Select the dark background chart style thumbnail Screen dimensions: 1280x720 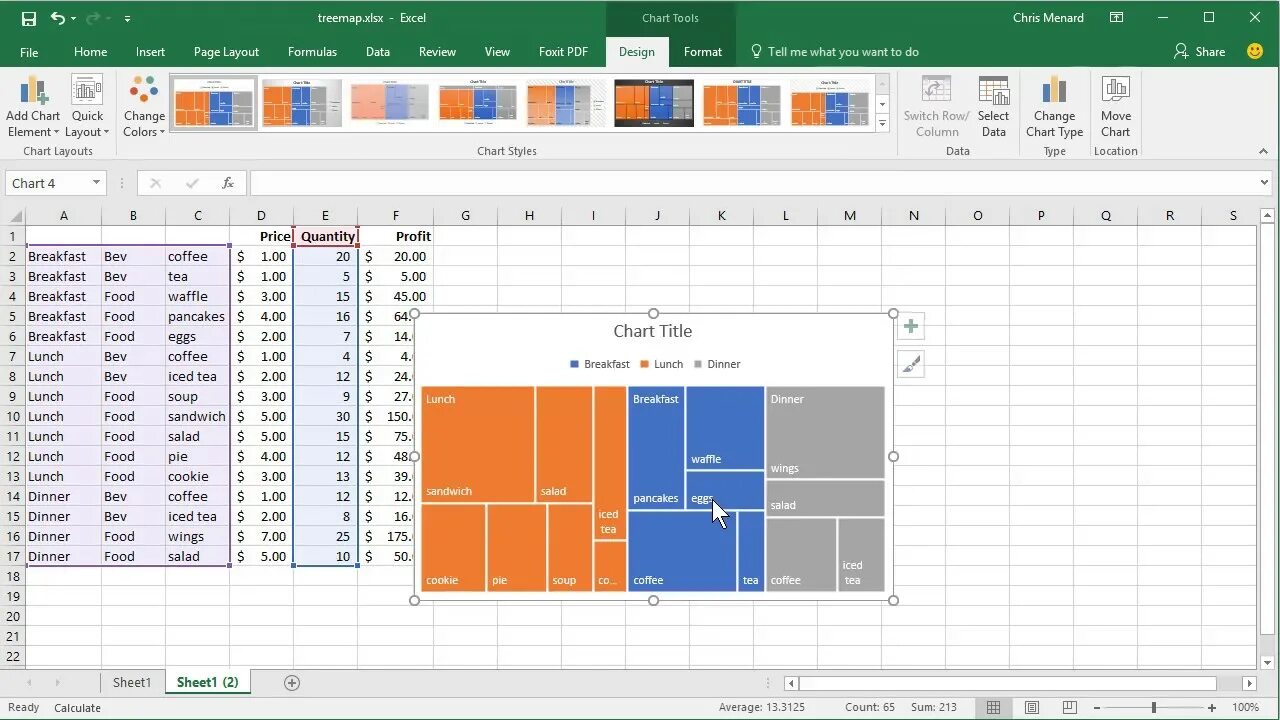[654, 102]
